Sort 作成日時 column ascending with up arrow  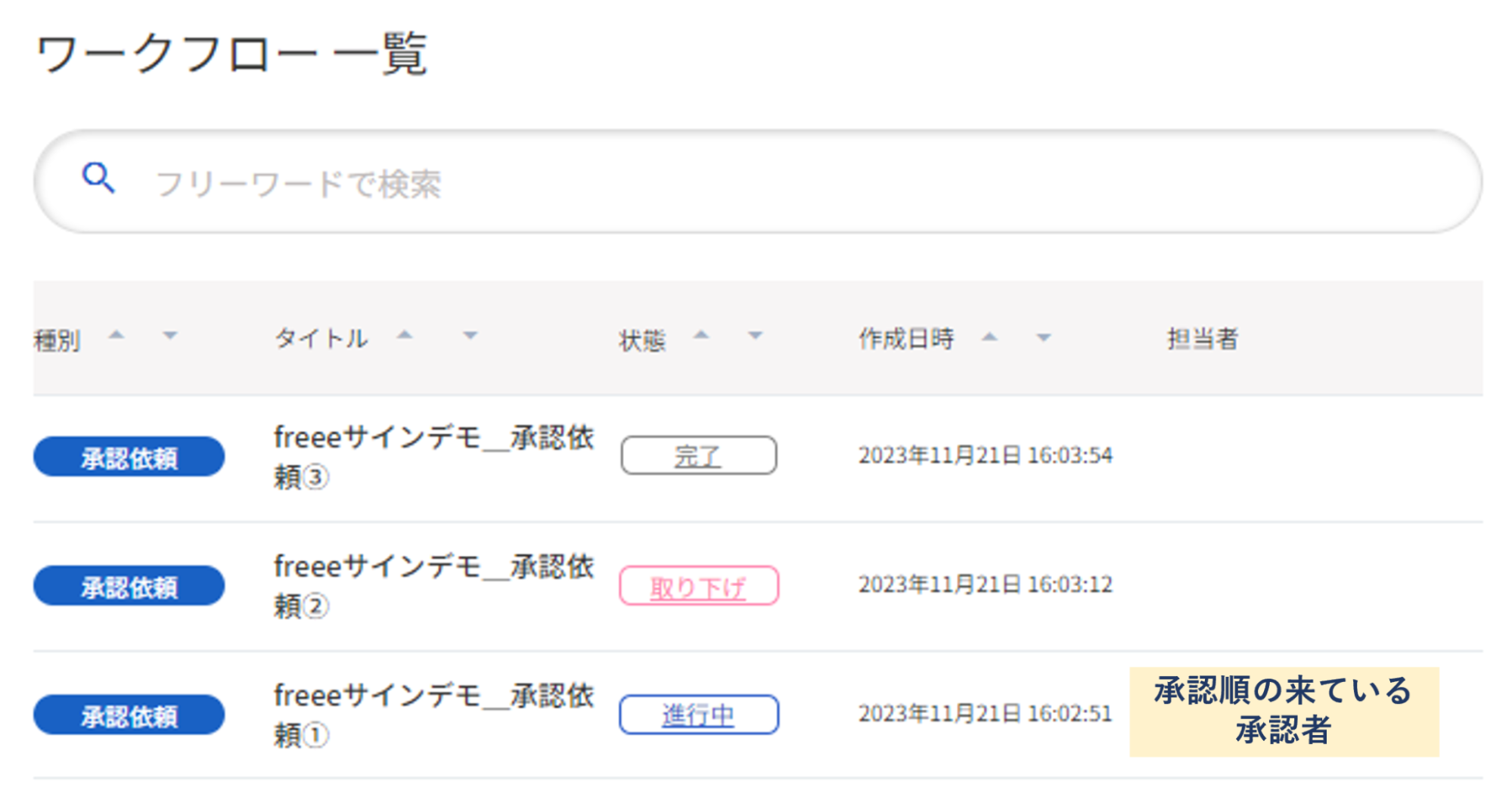(989, 337)
